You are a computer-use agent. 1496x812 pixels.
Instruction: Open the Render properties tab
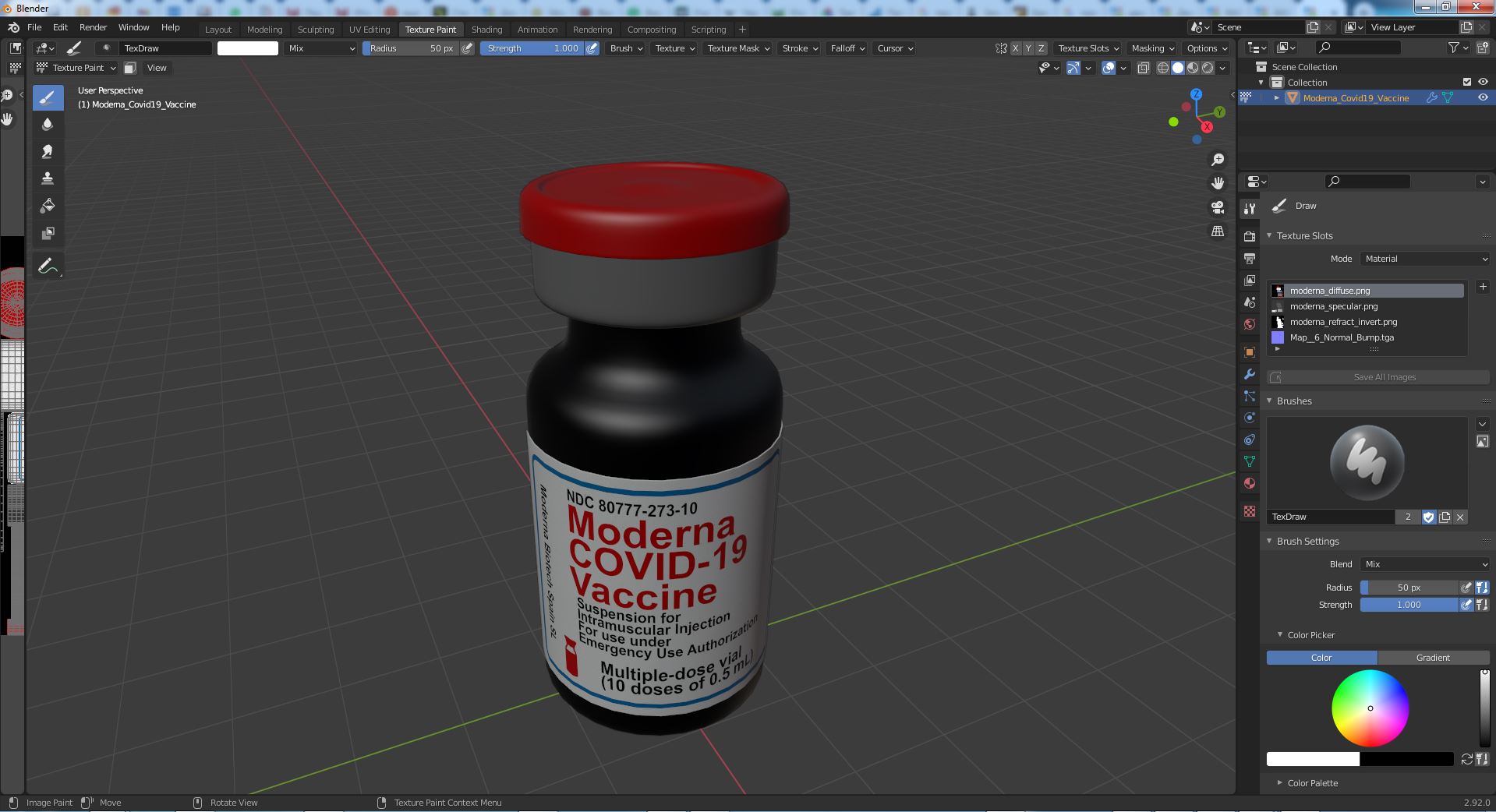(1250, 236)
